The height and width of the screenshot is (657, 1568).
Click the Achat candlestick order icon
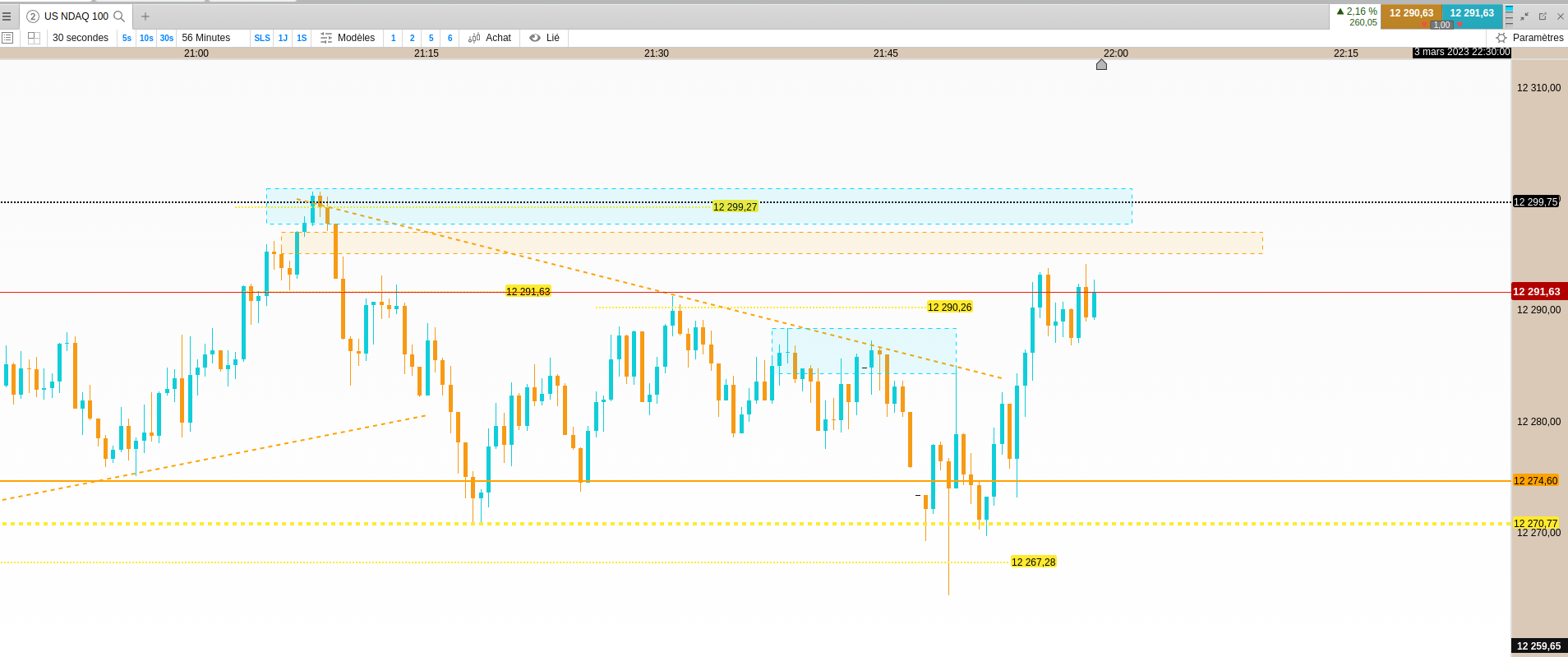[x=474, y=38]
